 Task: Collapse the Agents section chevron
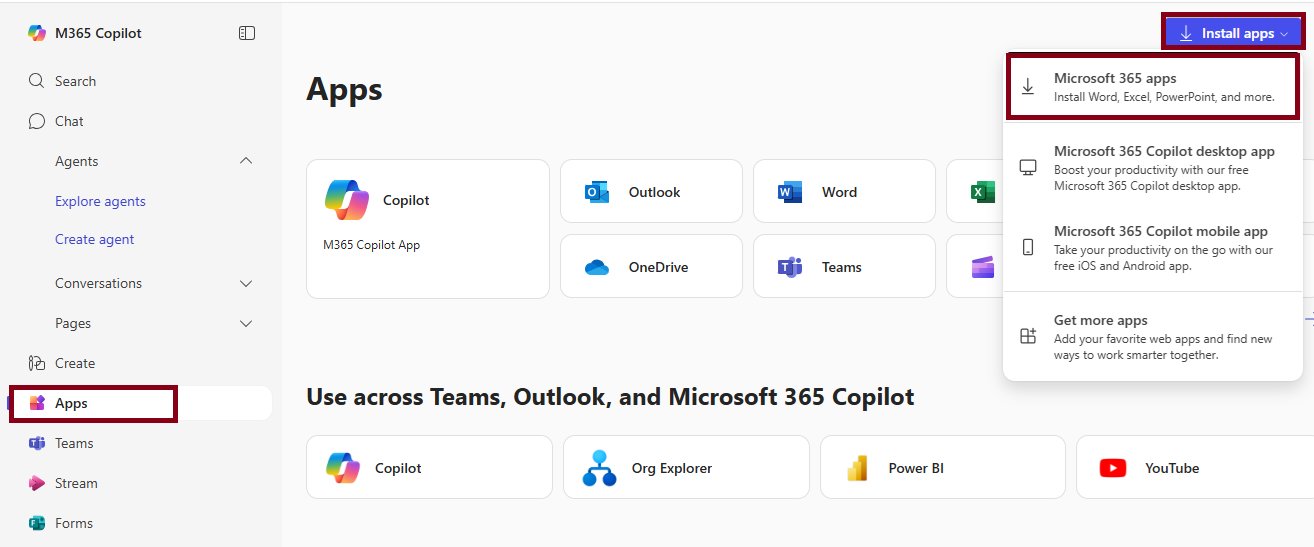246,161
